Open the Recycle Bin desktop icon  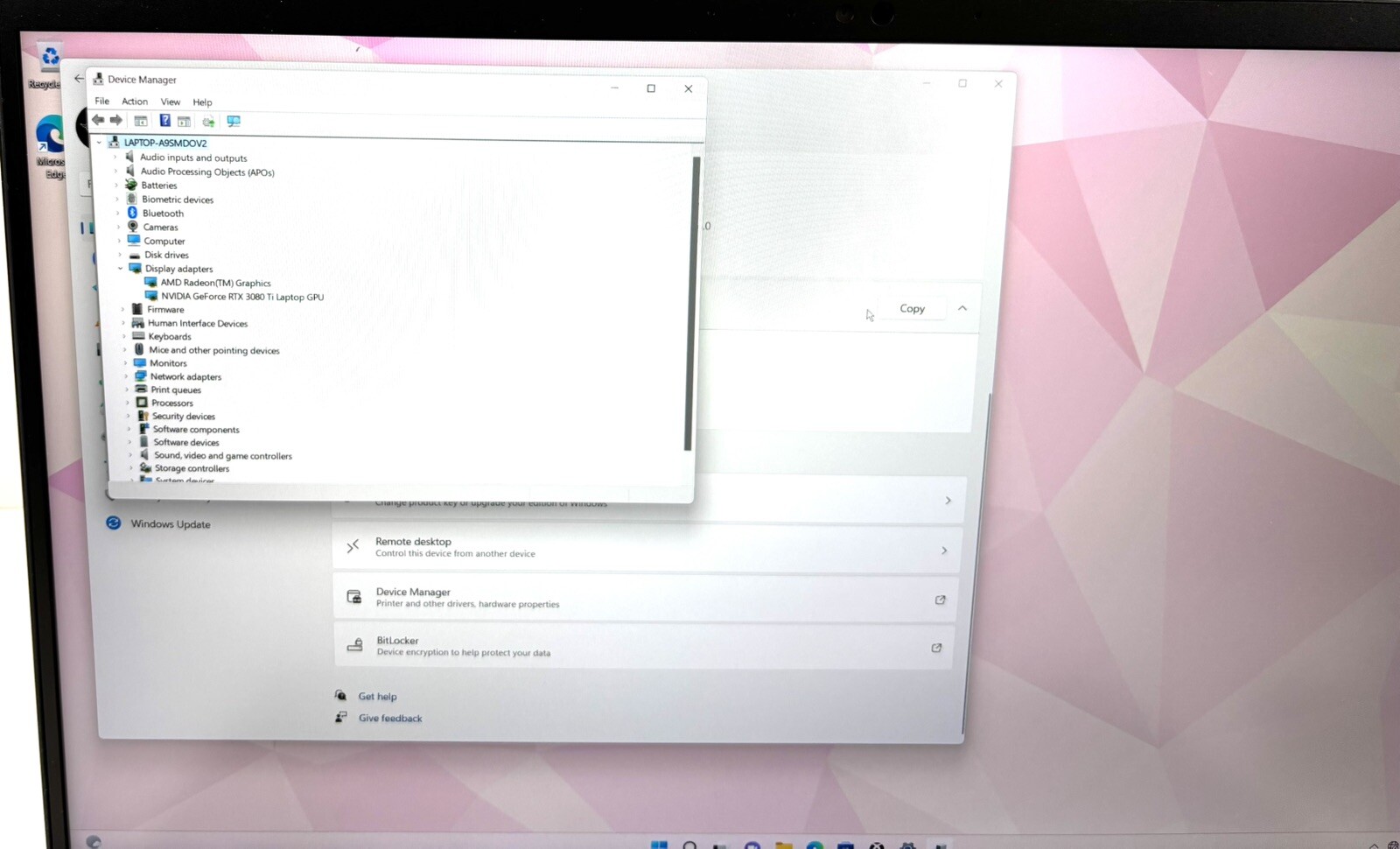(x=50, y=67)
